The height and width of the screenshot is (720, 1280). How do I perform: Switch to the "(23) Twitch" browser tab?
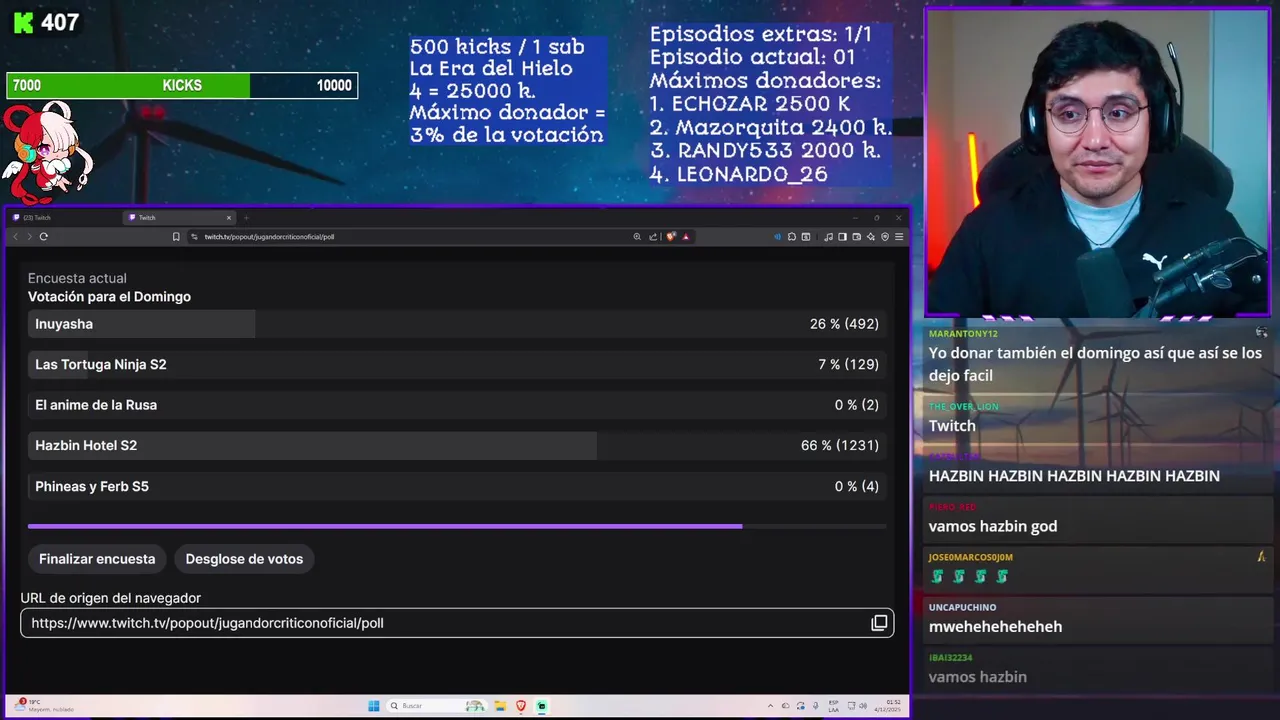pyautogui.click(x=60, y=218)
